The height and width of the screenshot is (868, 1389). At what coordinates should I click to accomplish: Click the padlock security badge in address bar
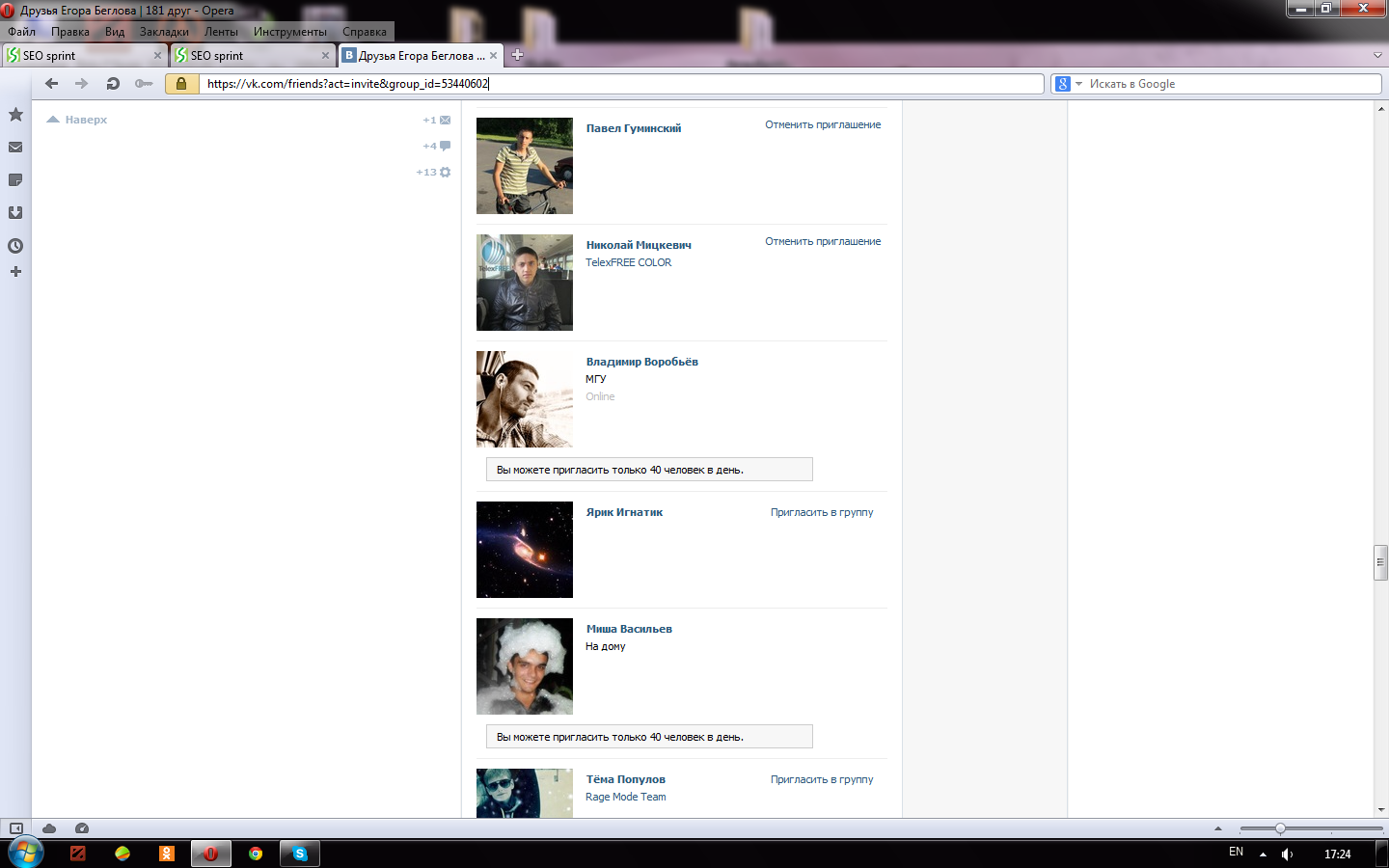click(181, 84)
